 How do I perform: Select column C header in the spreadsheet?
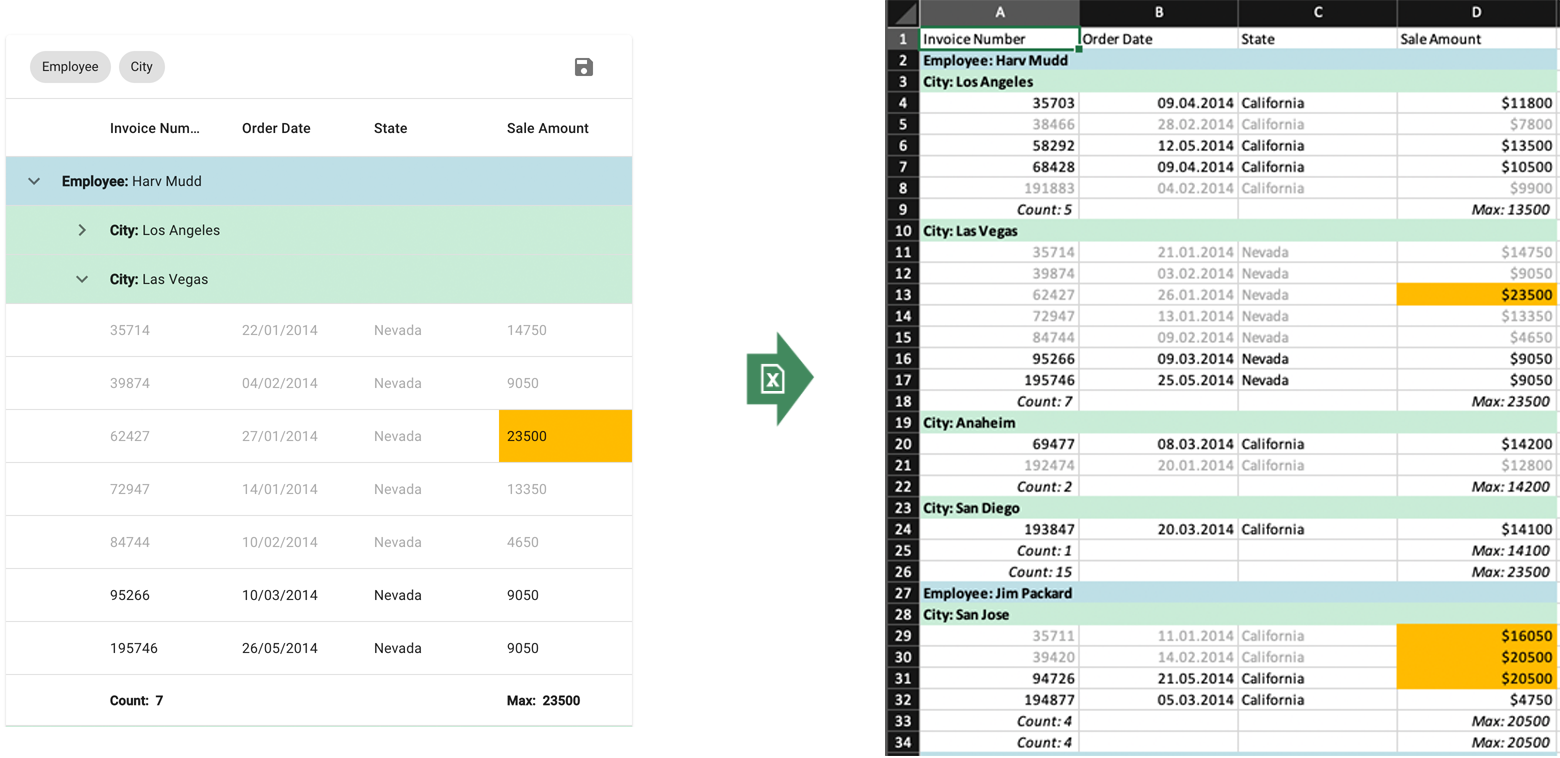tap(1317, 13)
